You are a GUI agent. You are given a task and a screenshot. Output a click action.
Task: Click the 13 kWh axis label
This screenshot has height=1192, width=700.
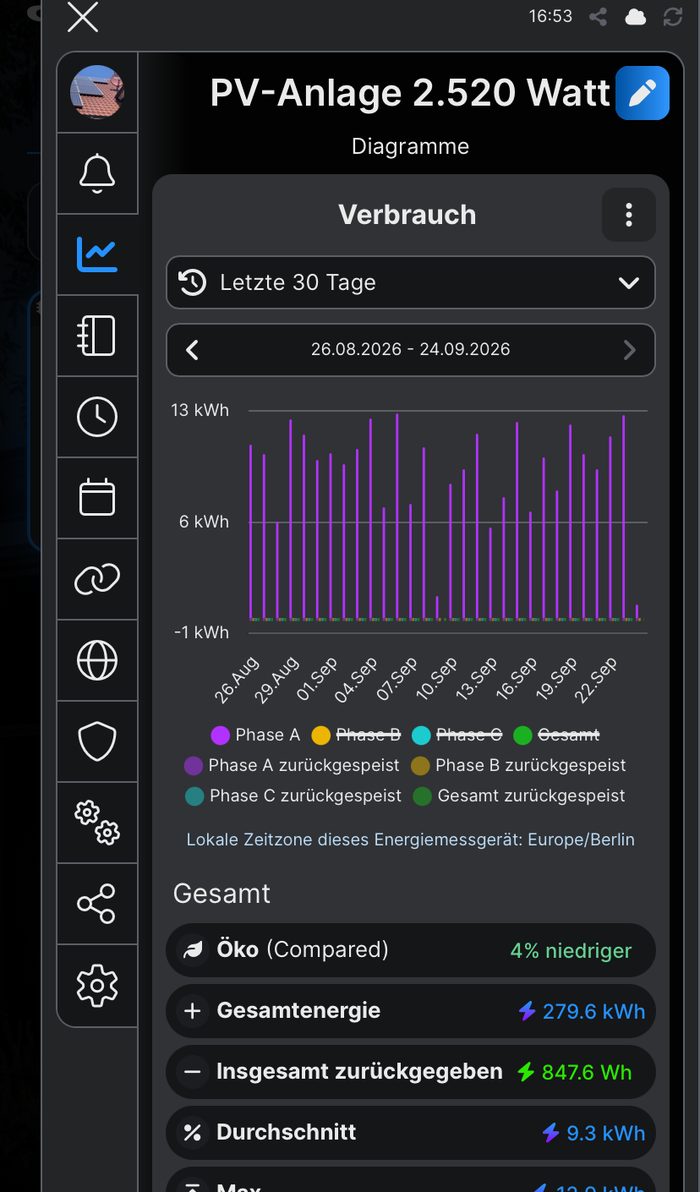200,411
